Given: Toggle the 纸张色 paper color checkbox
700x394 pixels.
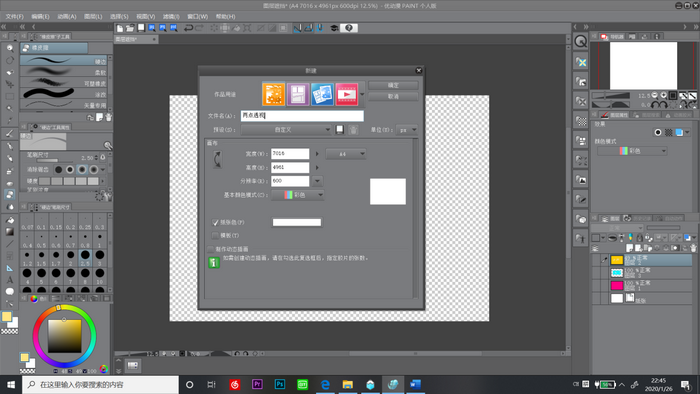Looking at the screenshot, I should [215, 222].
